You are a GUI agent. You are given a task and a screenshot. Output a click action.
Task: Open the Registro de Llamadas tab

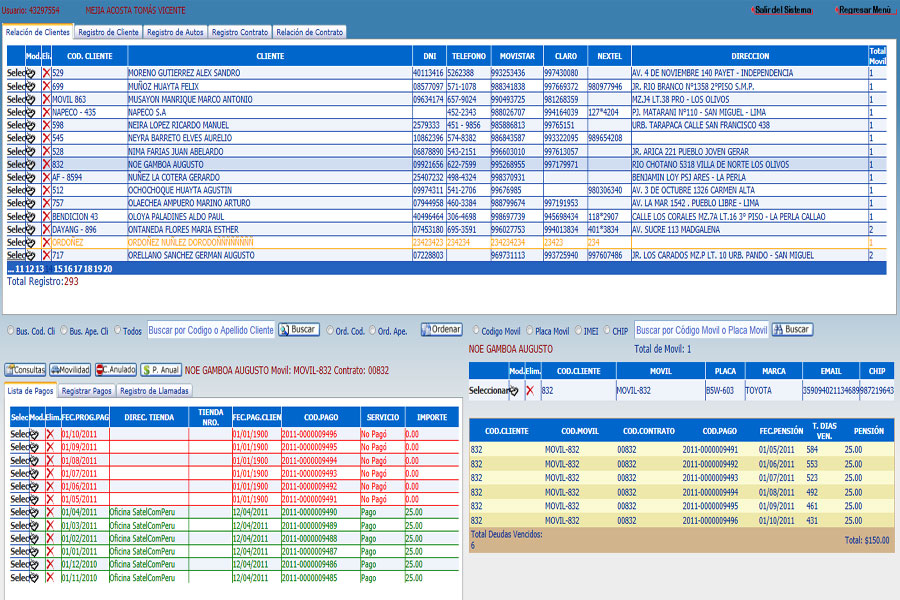pyautogui.click(x=153, y=390)
